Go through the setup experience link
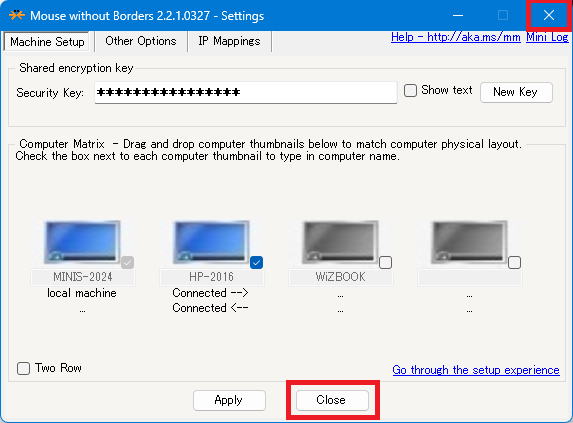573x423 pixels. 476,370
